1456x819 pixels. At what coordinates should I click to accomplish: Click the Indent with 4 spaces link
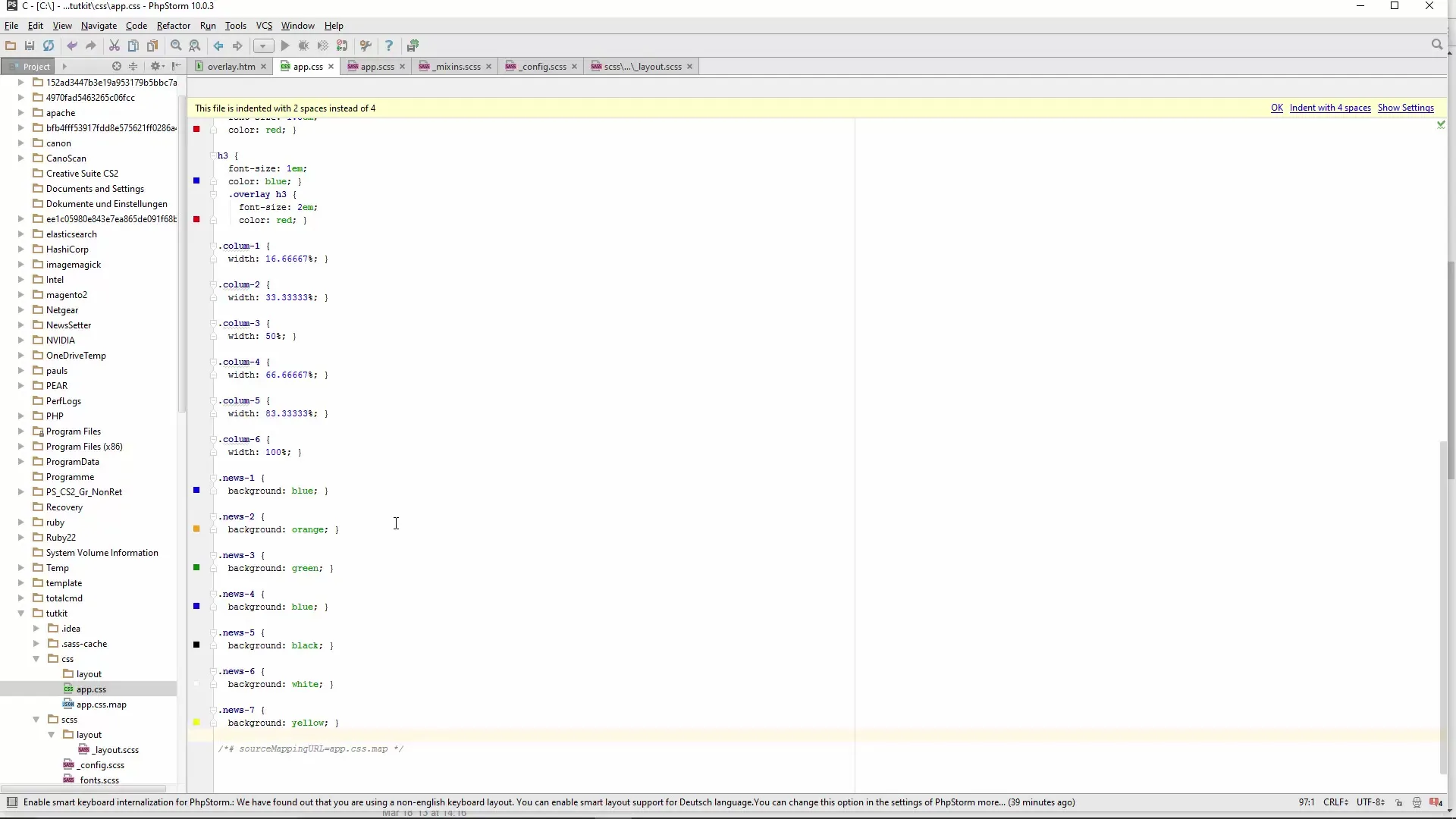pyautogui.click(x=1330, y=108)
